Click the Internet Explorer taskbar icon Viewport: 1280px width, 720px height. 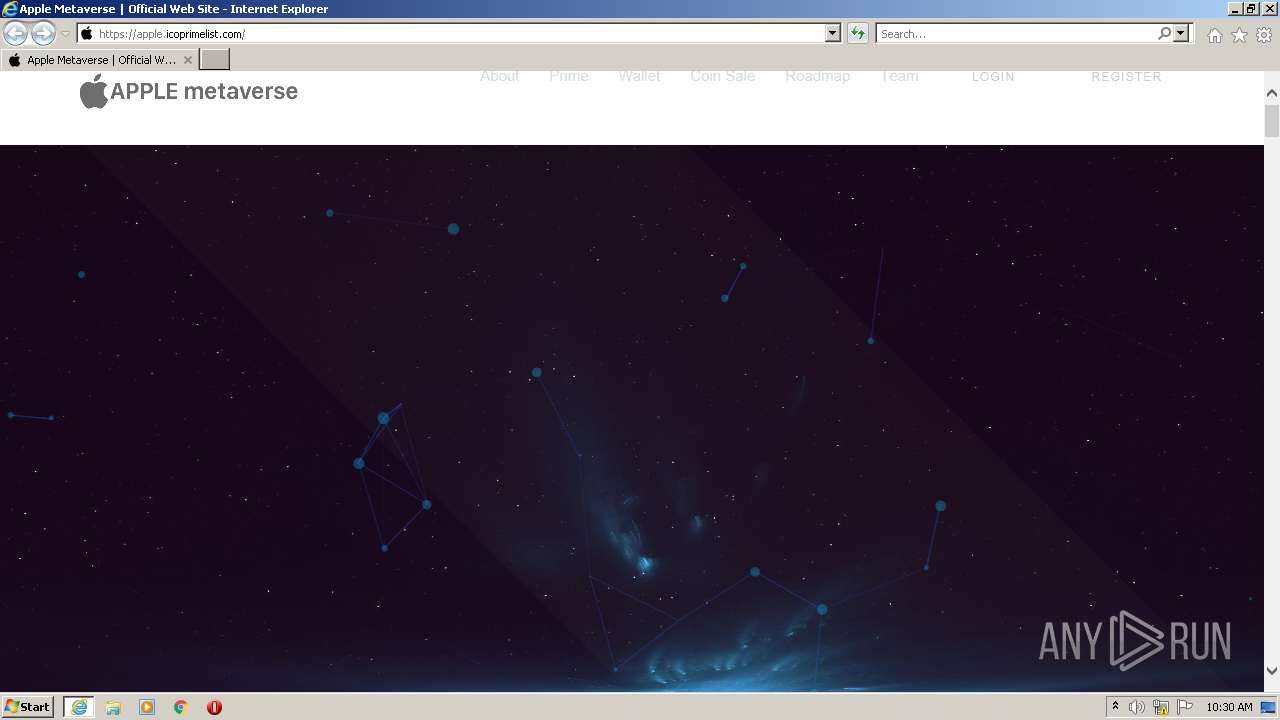79,707
